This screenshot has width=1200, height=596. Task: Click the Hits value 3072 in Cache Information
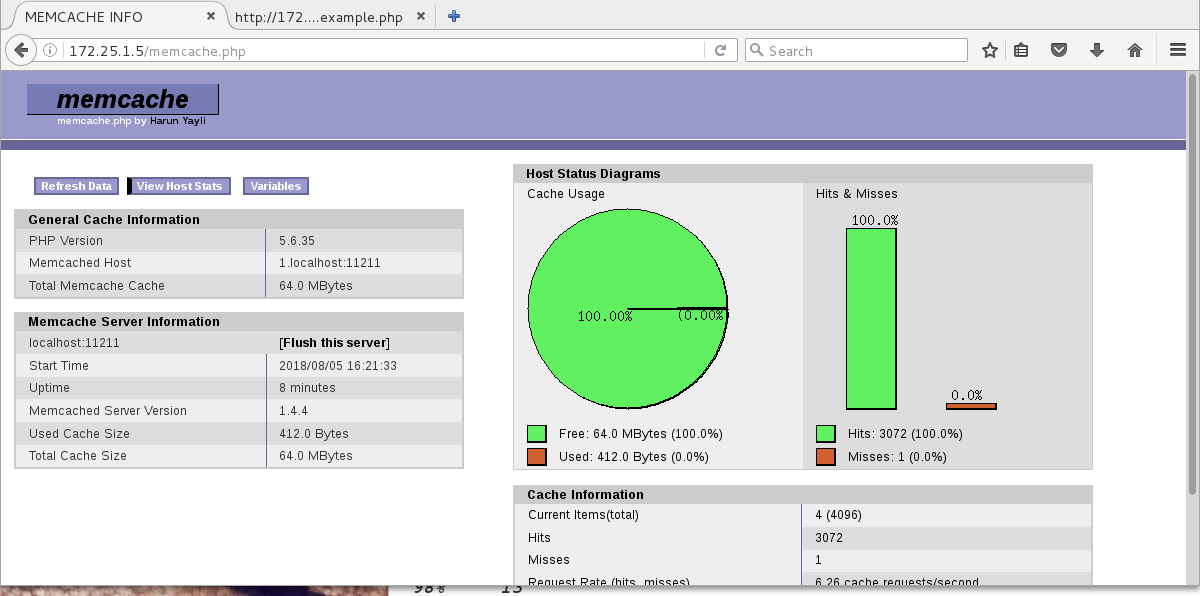tap(830, 538)
